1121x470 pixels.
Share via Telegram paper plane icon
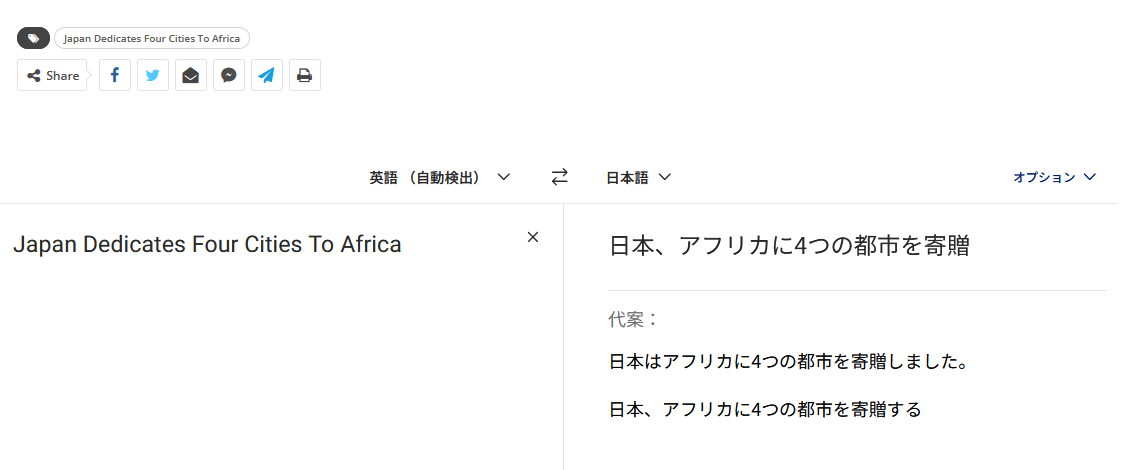pyautogui.click(x=267, y=75)
